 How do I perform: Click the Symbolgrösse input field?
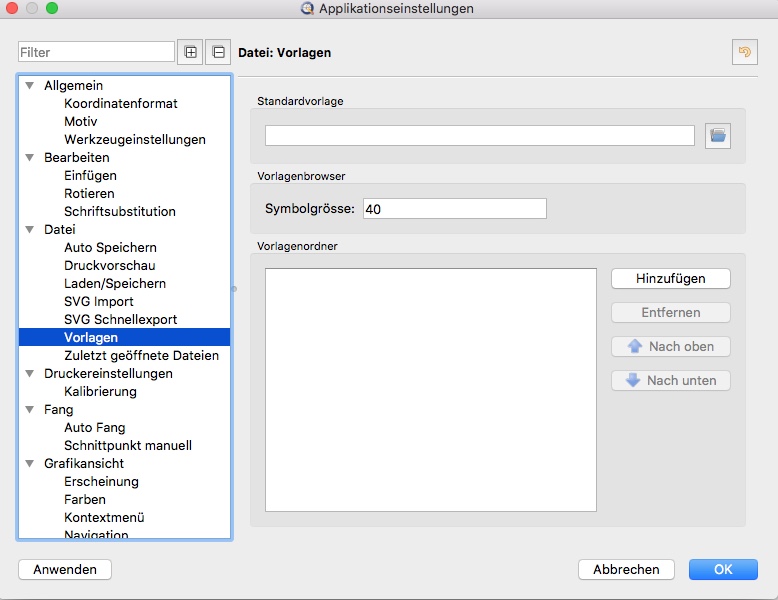click(x=454, y=209)
